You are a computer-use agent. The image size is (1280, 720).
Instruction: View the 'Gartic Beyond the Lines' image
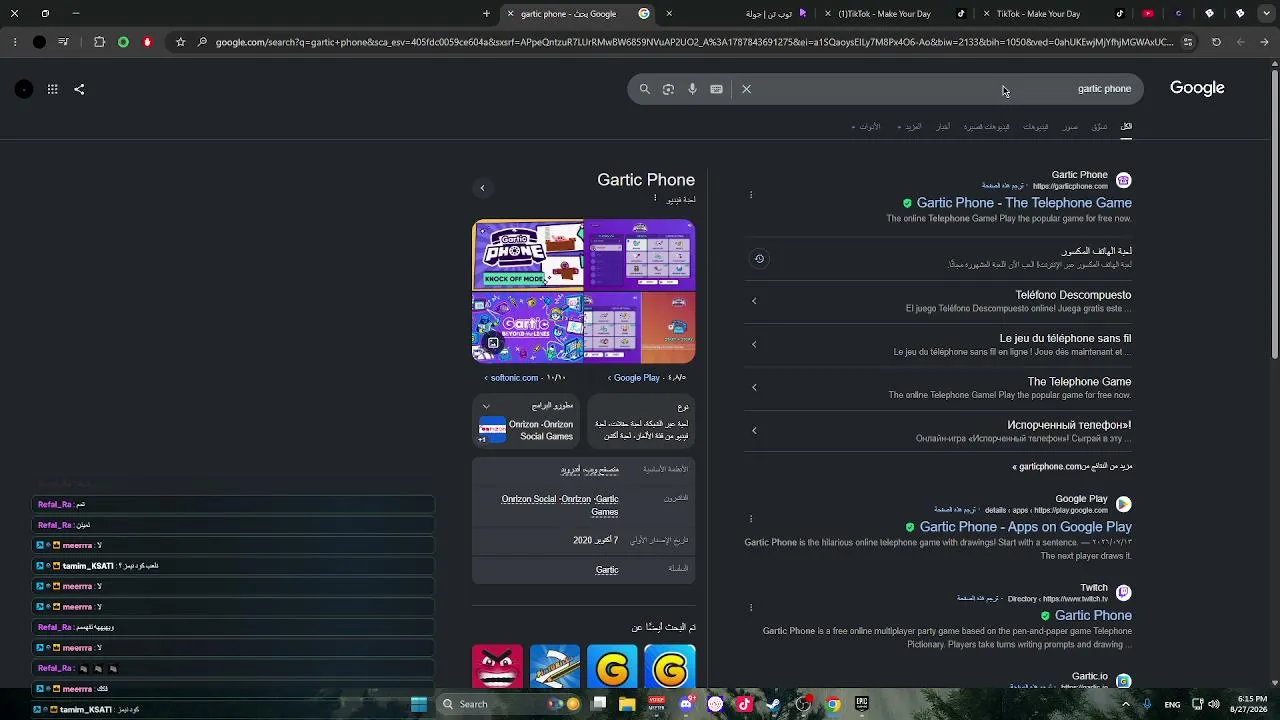pyautogui.click(x=527, y=328)
